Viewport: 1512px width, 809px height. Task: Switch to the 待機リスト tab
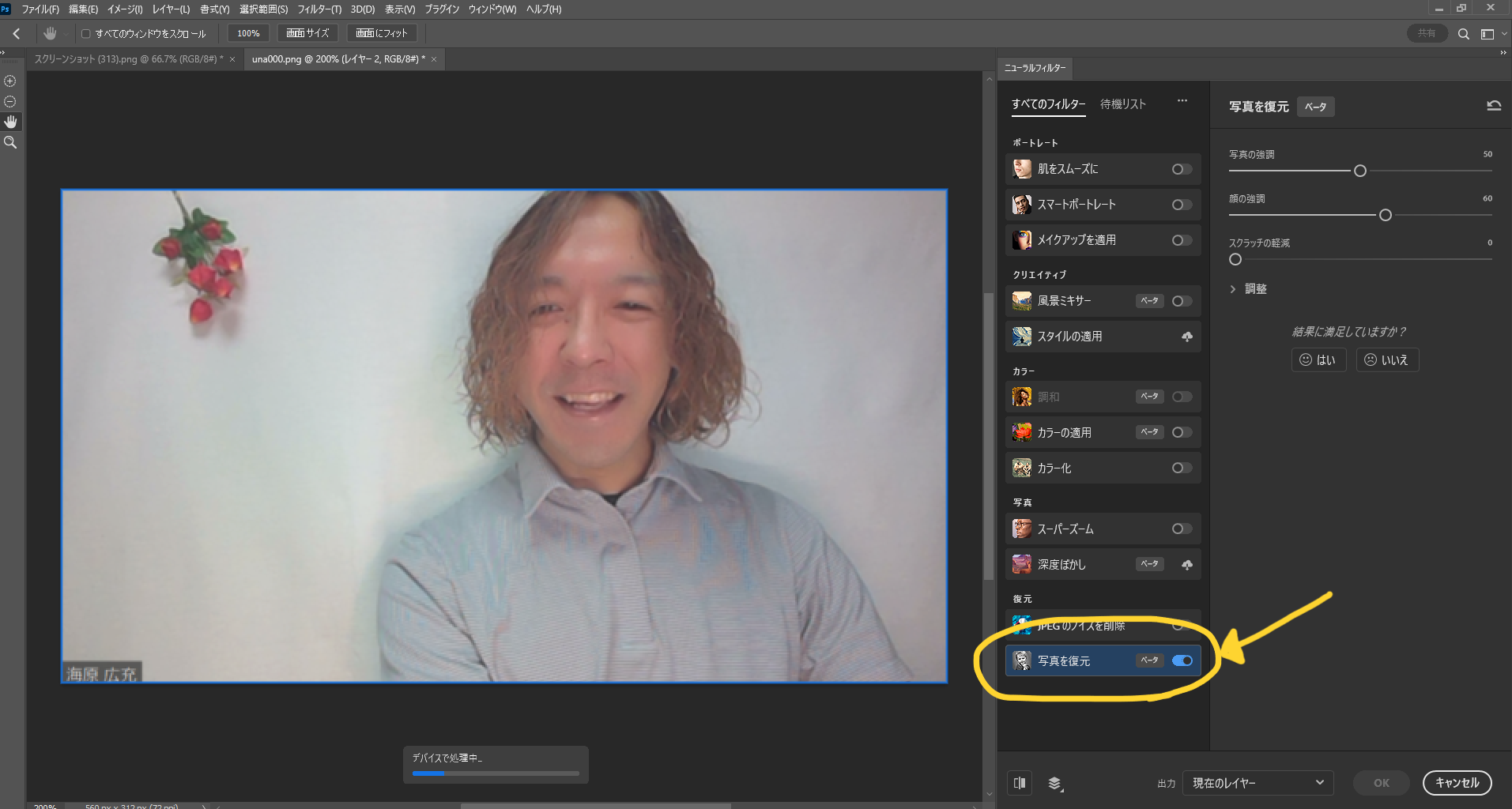click(1122, 104)
